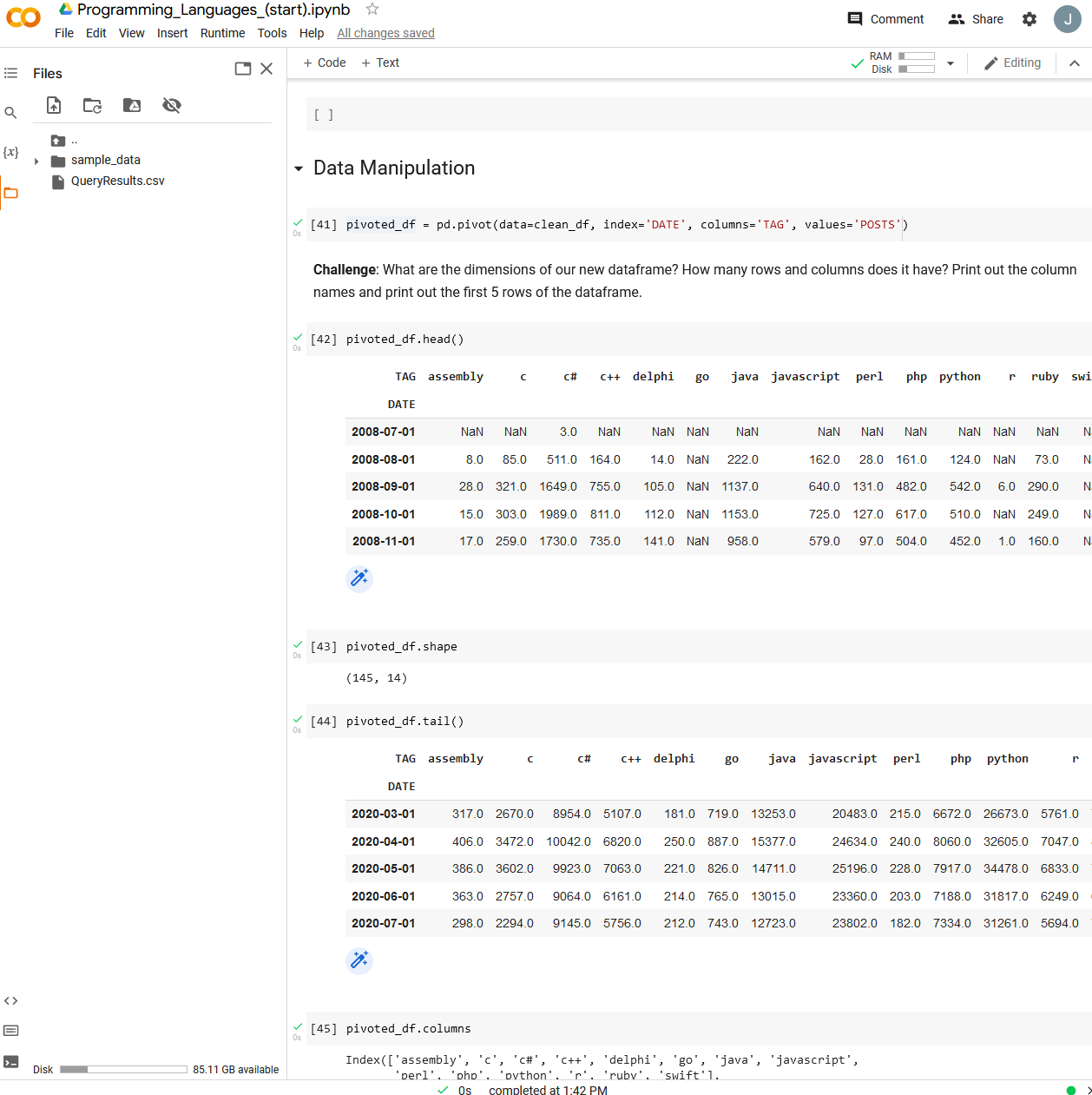The image size is (1092, 1095).
Task: Open the RAM and Disk resources dropdown
Action: point(951,63)
